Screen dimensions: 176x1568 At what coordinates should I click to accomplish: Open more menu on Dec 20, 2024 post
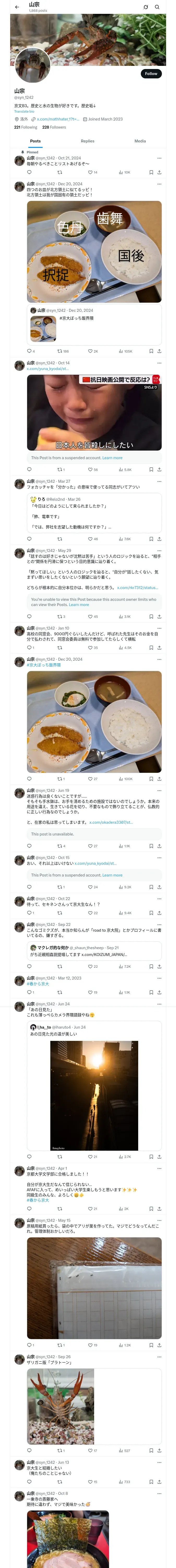[x=159, y=184]
